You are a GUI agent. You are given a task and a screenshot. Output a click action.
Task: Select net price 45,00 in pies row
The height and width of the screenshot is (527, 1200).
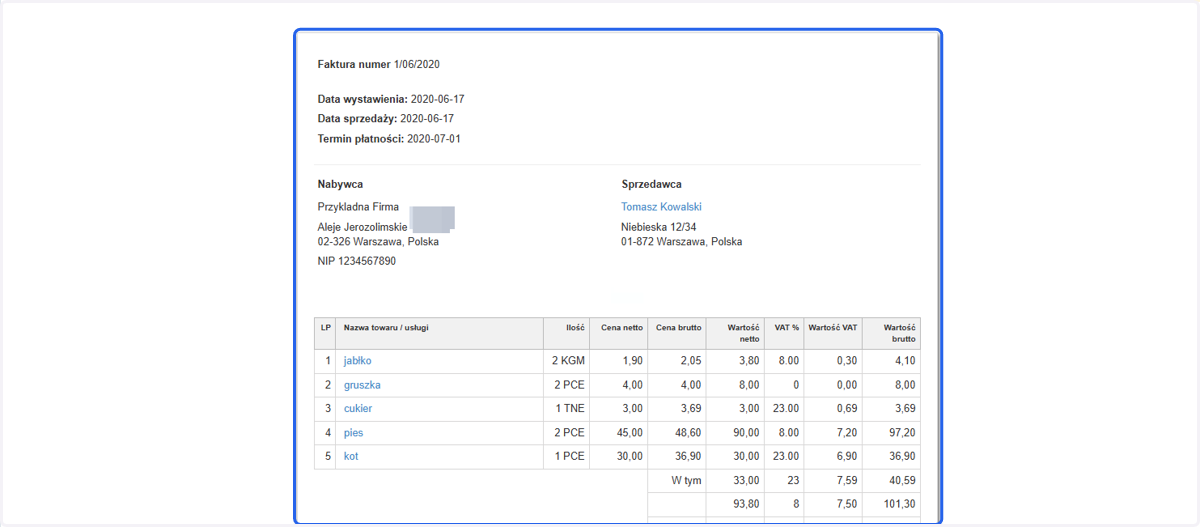(629, 433)
